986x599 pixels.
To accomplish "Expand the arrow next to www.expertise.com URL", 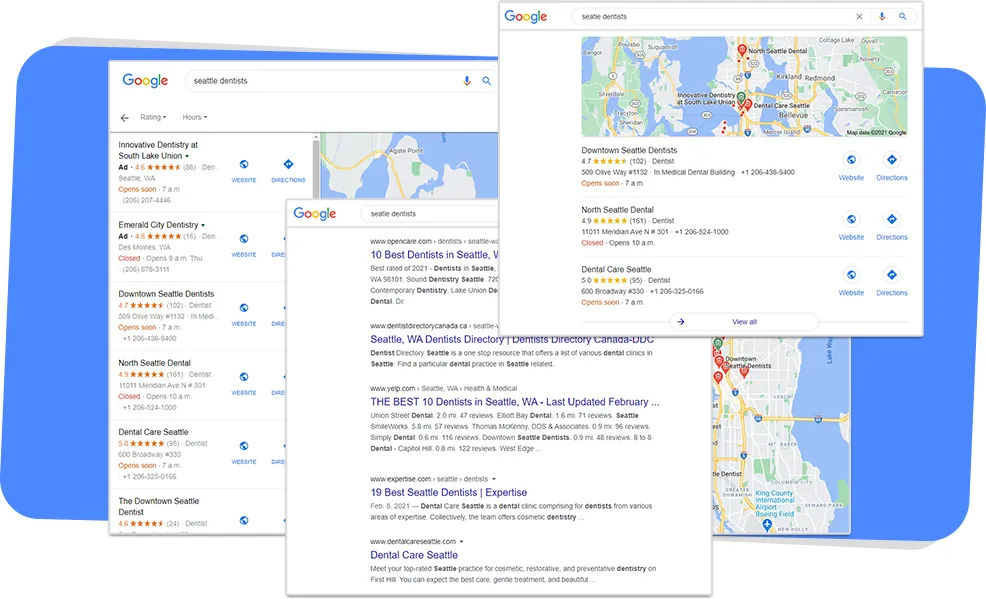I will pyautogui.click(x=494, y=480).
